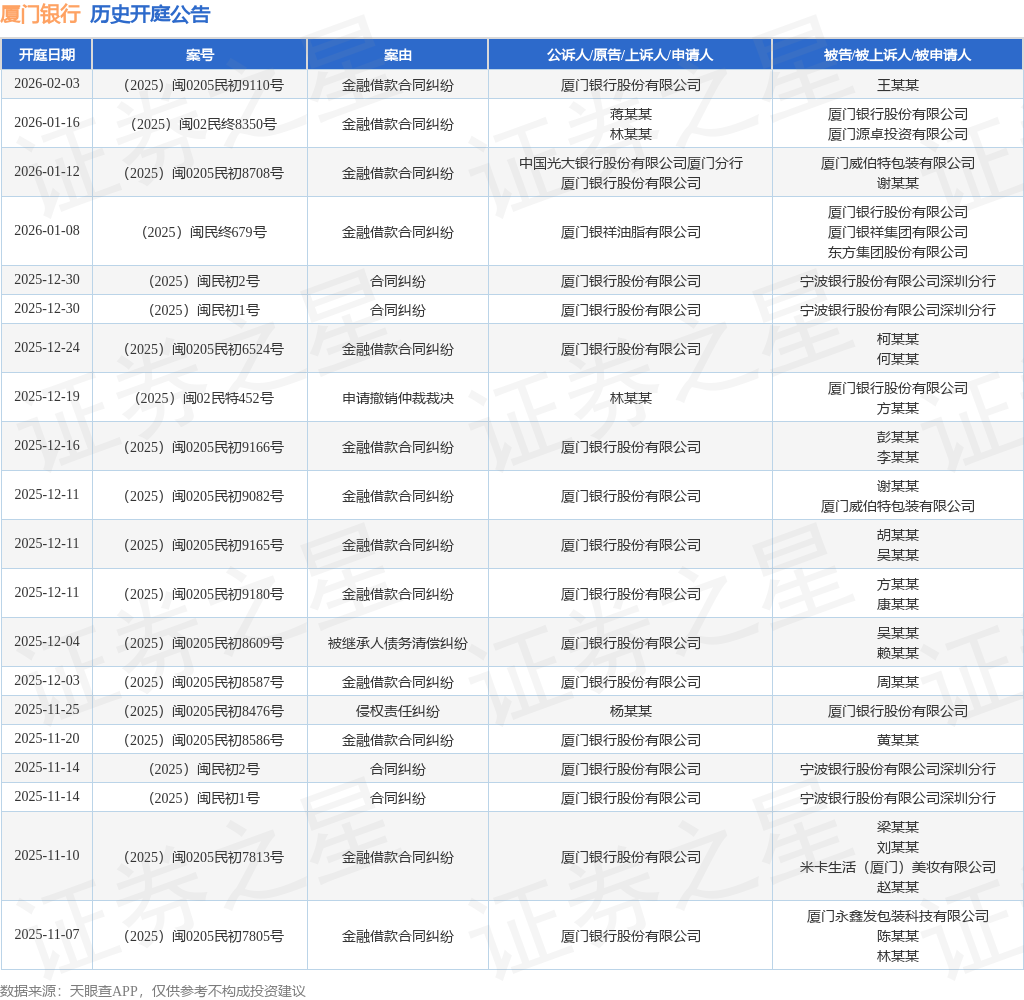Click defendant 王某某

[897, 85]
